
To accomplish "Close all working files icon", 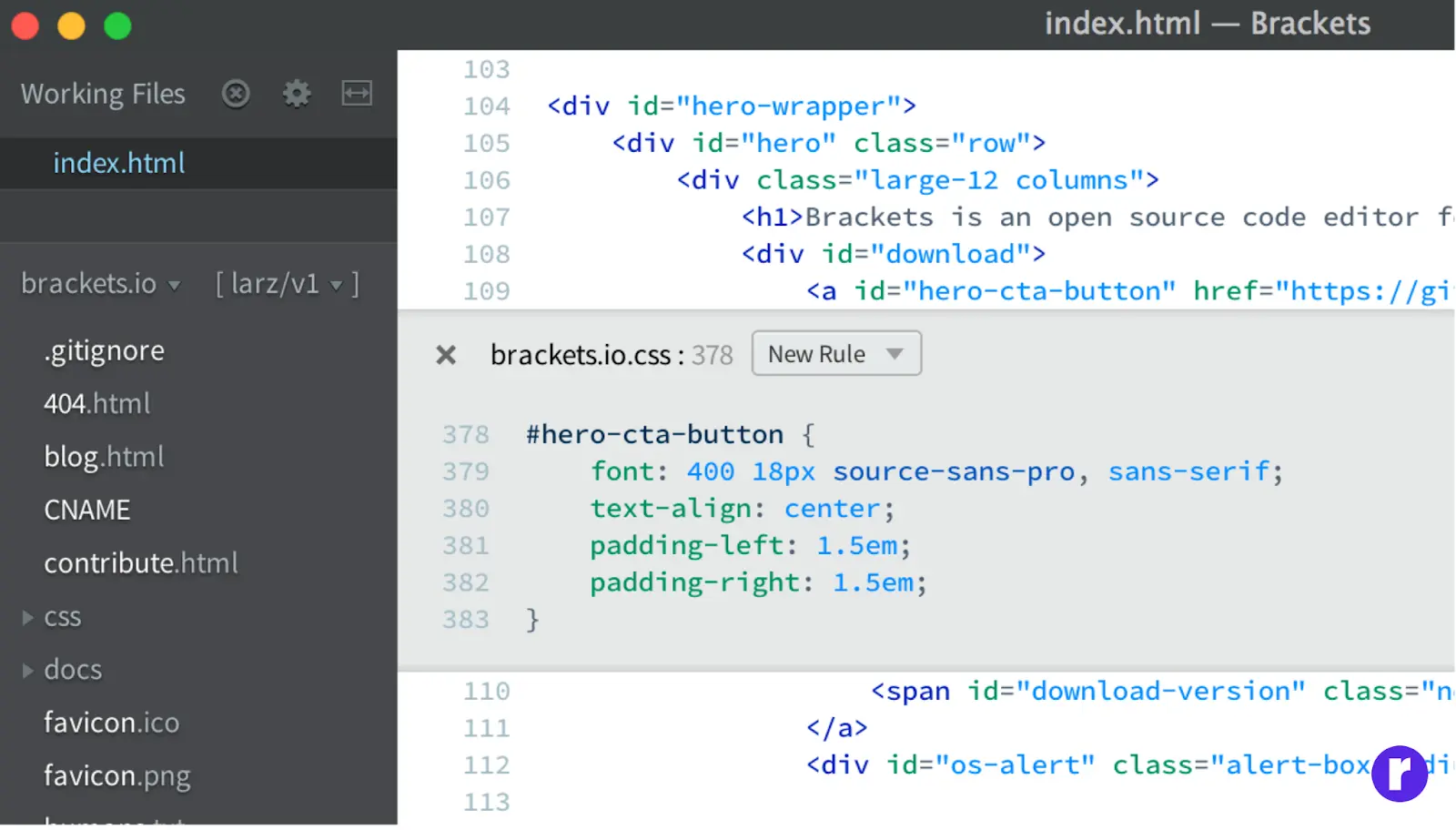I will tap(236, 94).
